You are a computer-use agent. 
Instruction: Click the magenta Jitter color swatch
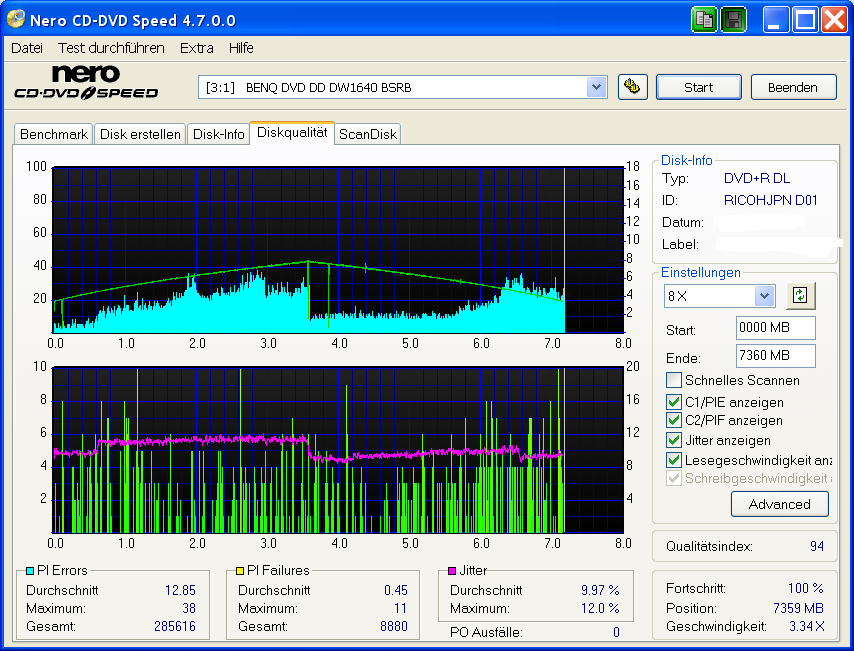(x=450, y=570)
